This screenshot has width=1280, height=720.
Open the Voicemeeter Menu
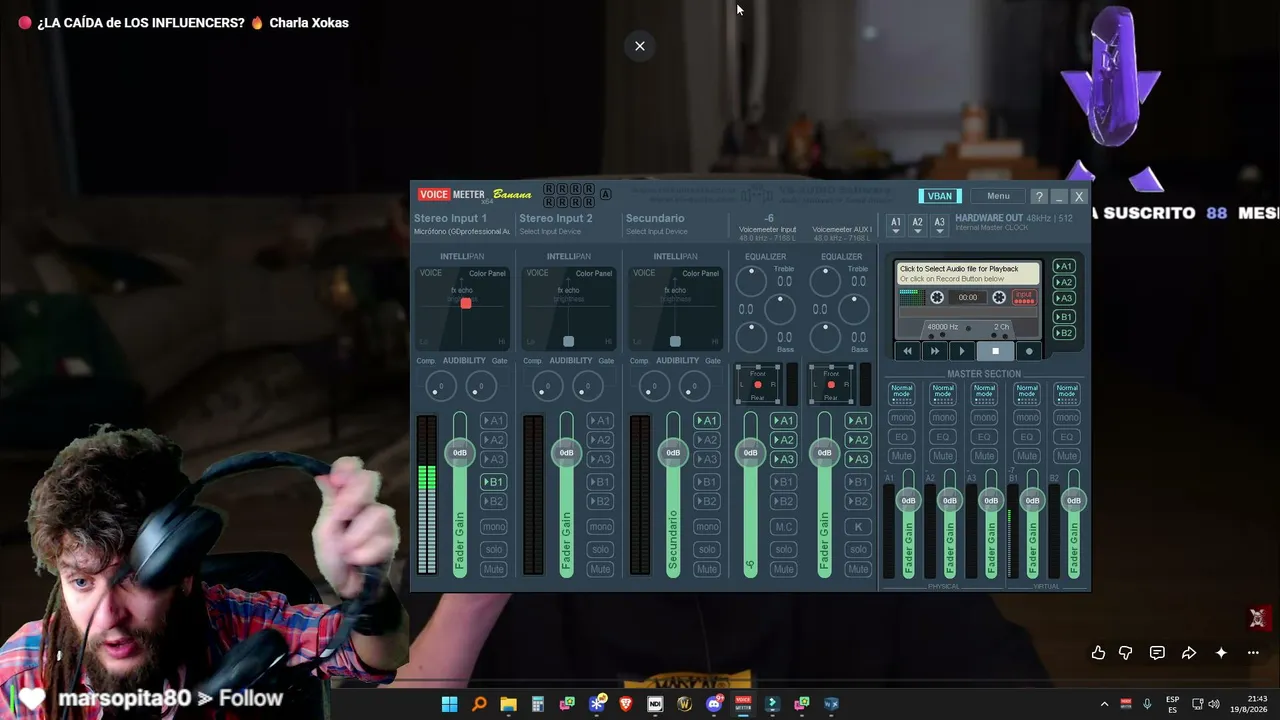click(998, 196)
